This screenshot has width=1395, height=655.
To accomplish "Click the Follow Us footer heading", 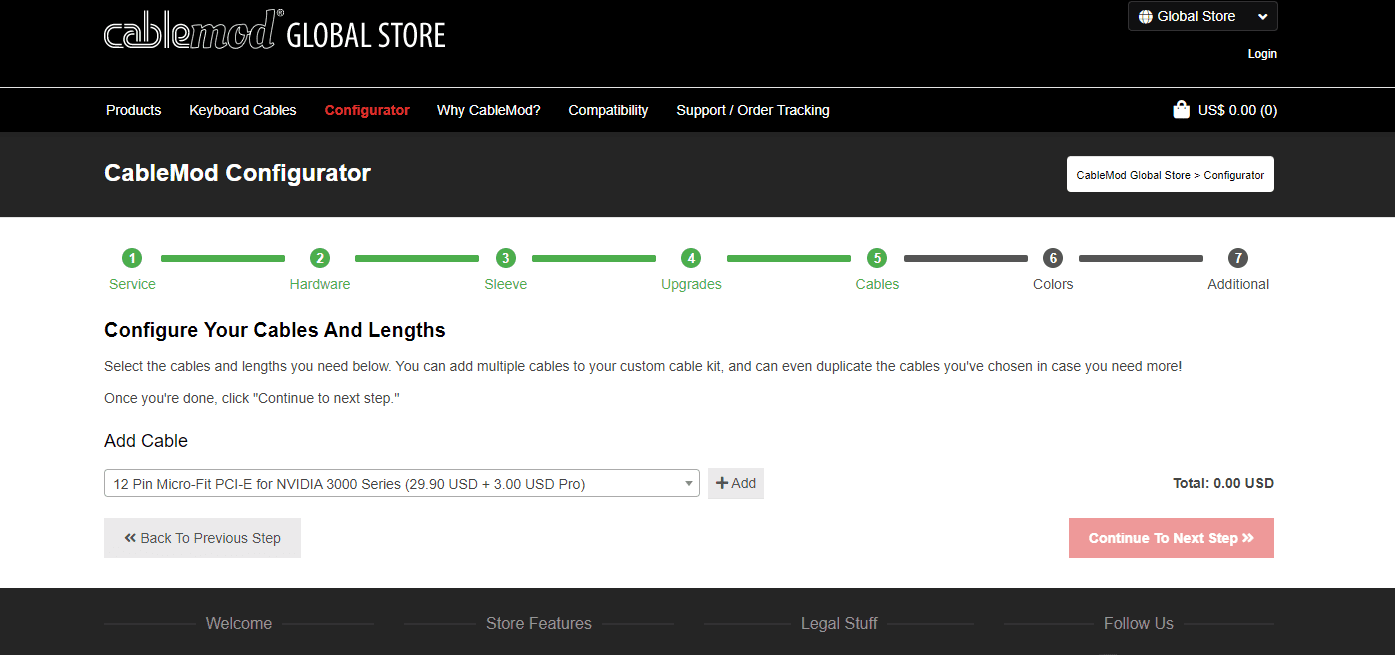I will coord(1139,623).
